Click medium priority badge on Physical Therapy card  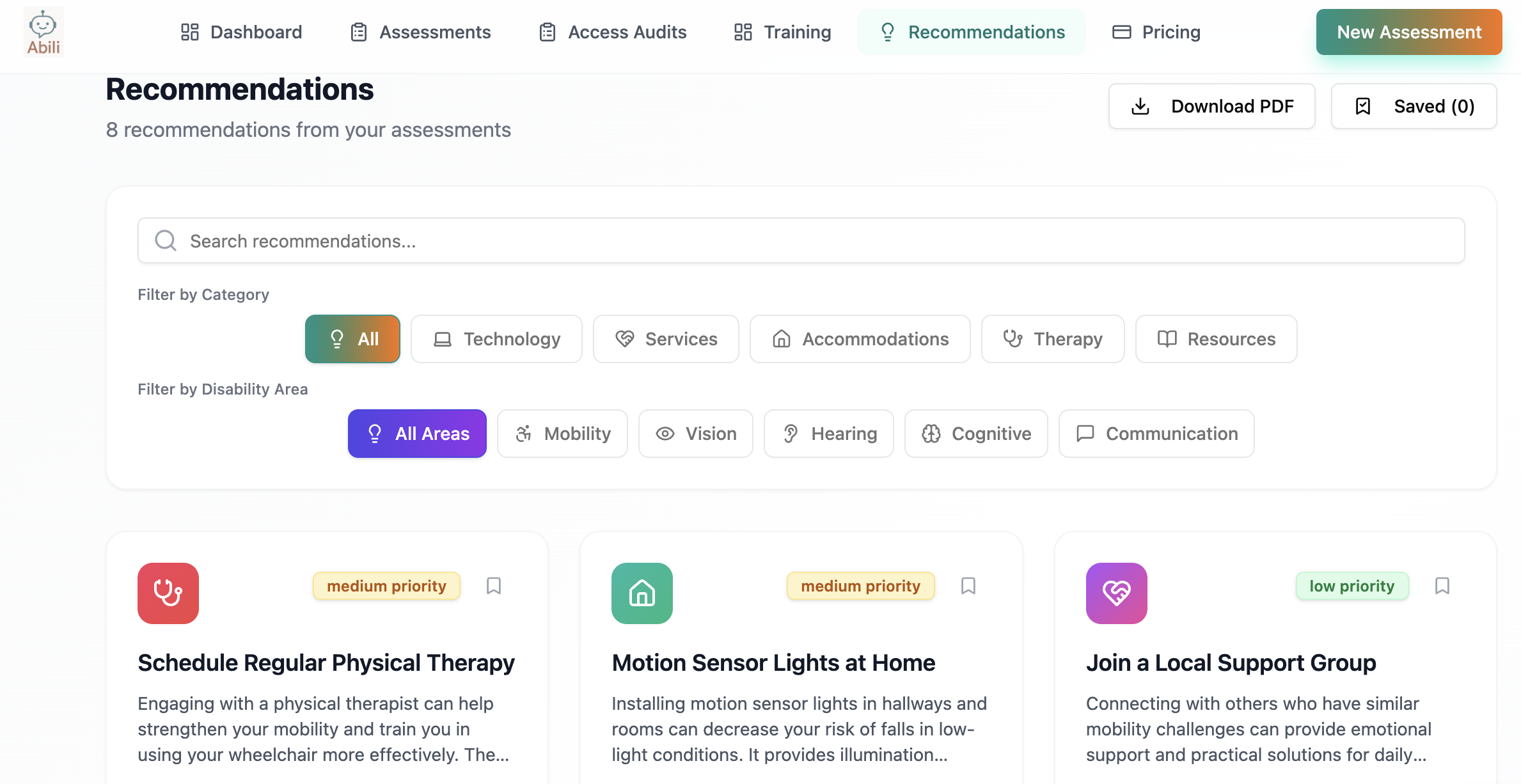click(386, 586)
